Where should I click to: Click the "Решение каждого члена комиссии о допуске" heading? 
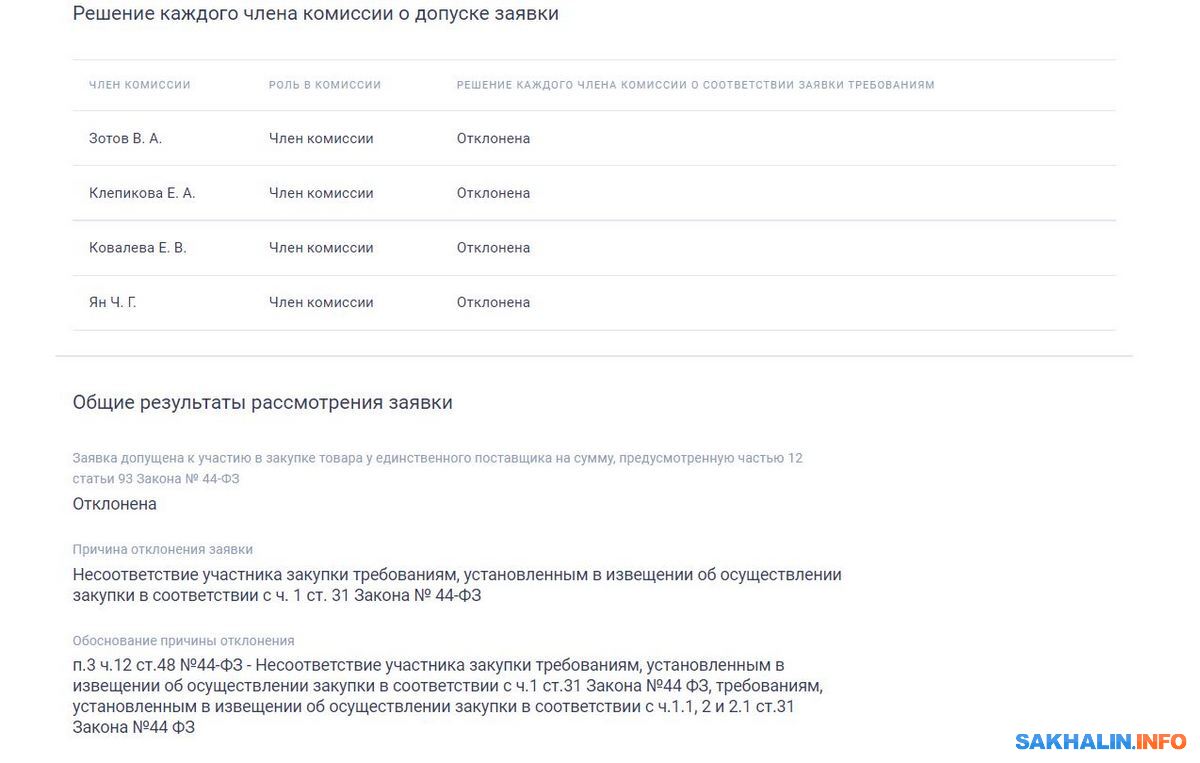315,14
